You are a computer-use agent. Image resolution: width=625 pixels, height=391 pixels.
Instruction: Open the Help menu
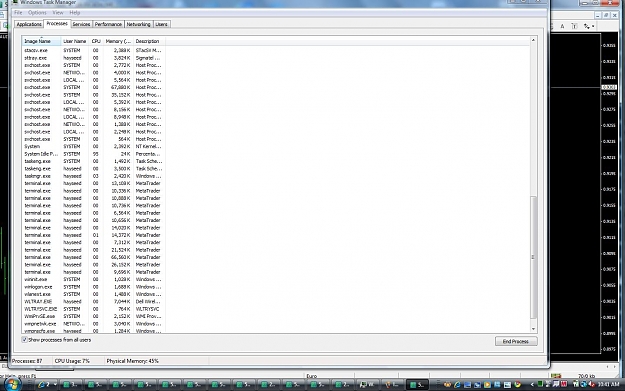(75, 13)
